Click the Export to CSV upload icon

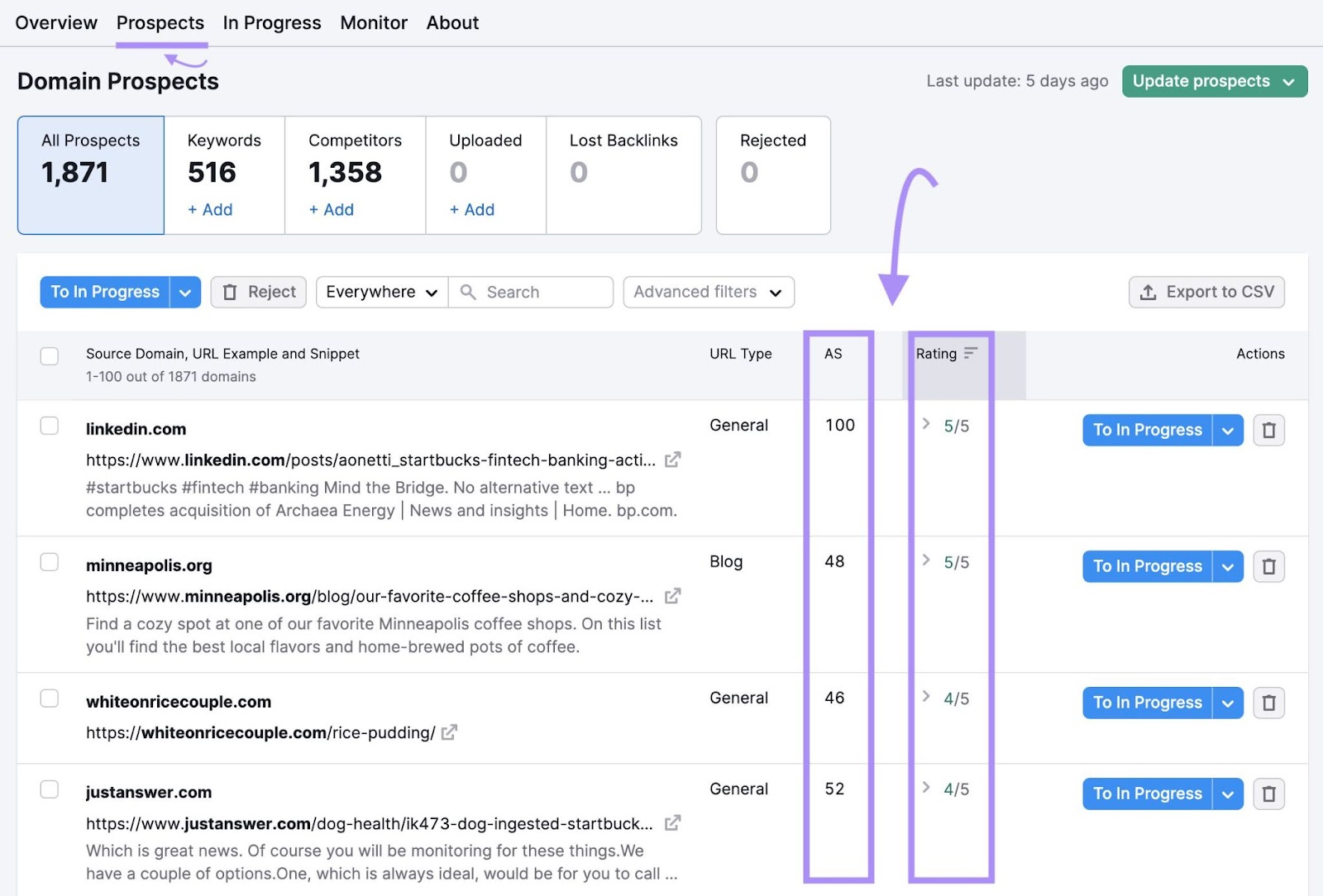(x=1149, y=292)
